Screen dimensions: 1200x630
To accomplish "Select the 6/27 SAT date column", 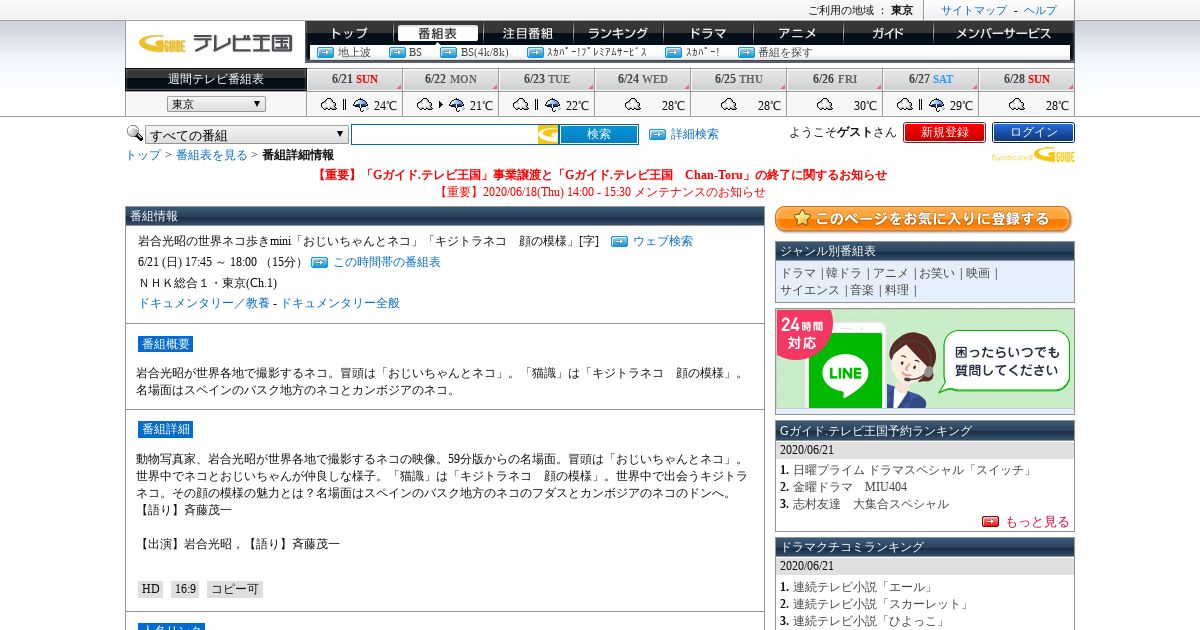I will pyautogui.click(x=930, y=79).
